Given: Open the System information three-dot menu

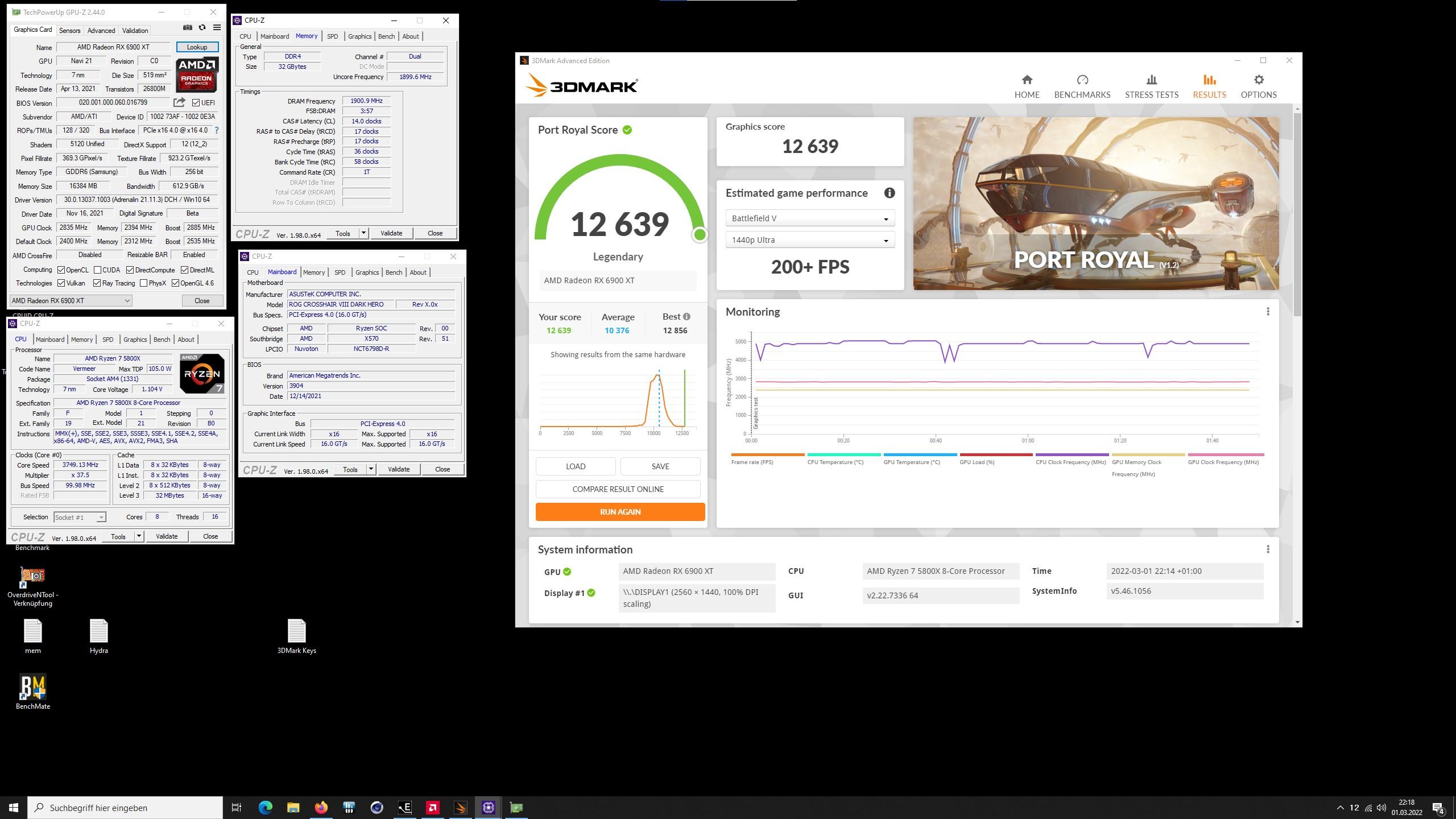Looking at the screenshot, I should pyautogui.click(x=1268, y=549).
